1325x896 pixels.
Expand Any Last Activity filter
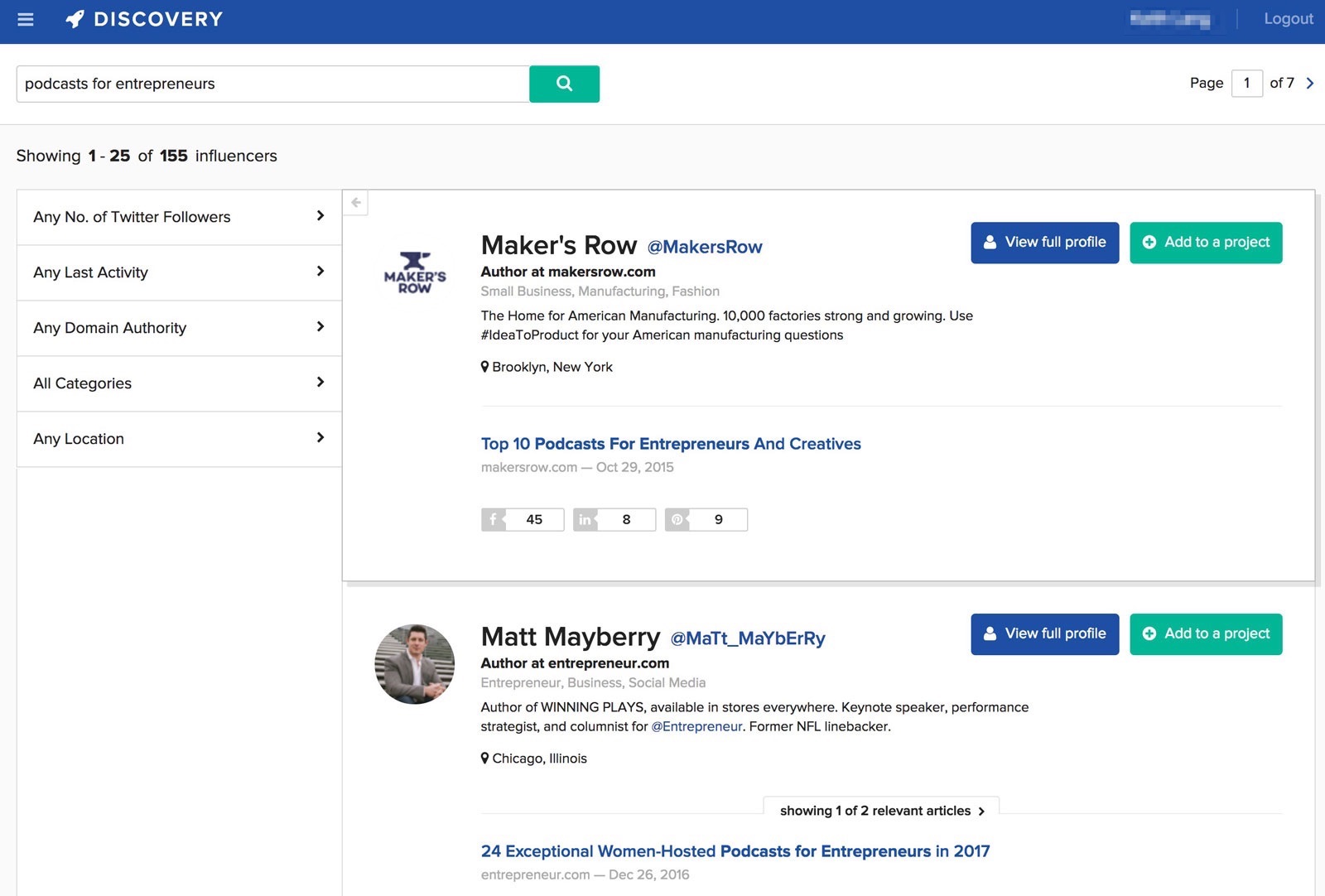[179, 272]
